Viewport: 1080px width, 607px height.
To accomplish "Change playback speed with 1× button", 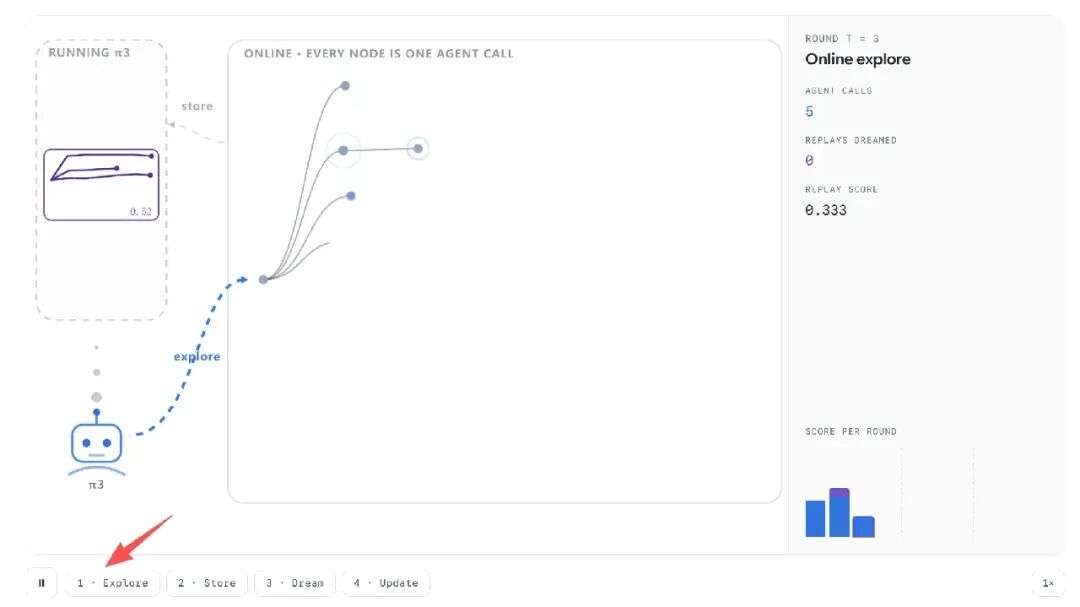I will pyautogui.click(x=1048, y=583).
